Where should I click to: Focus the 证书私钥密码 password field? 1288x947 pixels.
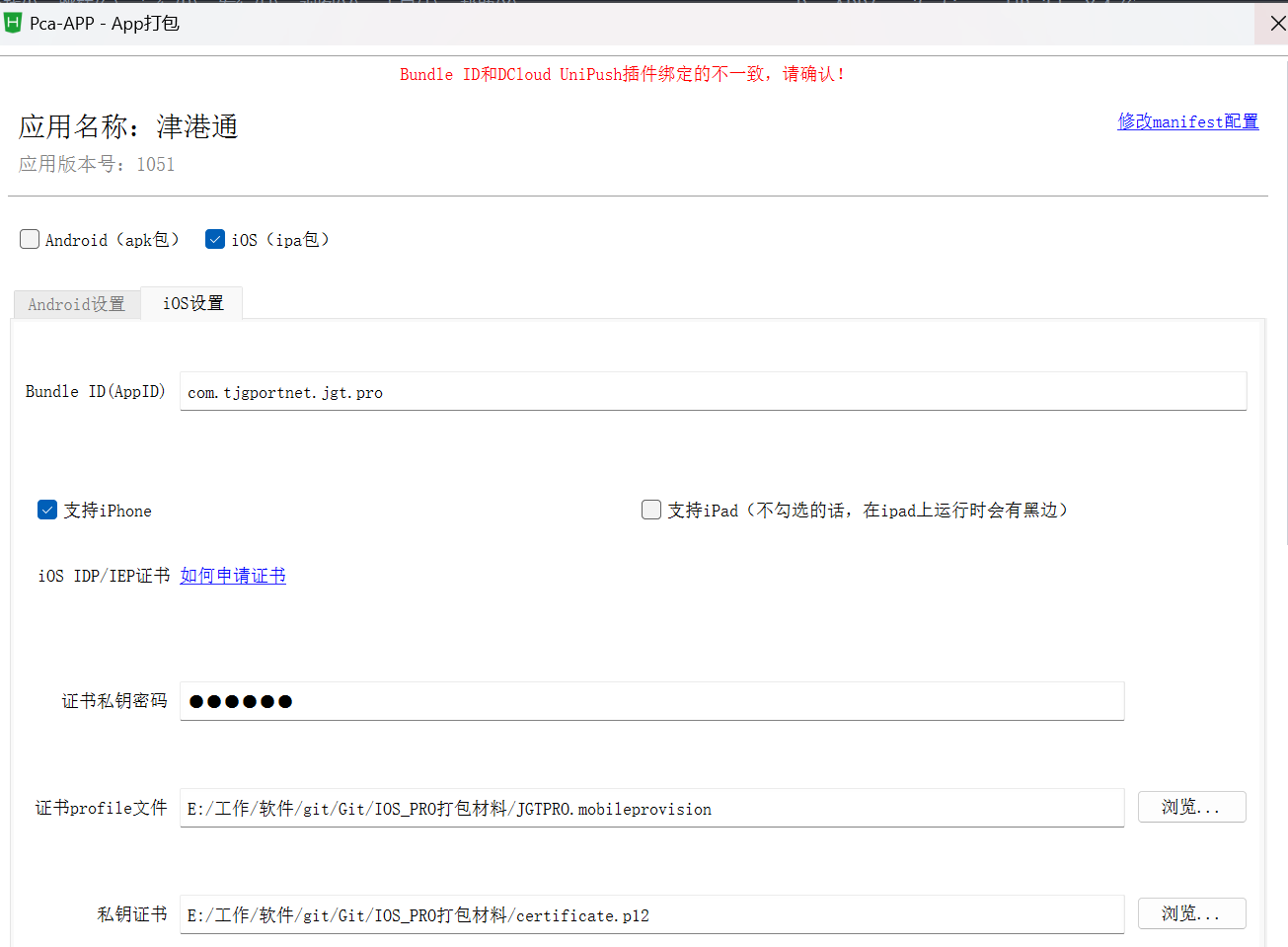[651, 701]
